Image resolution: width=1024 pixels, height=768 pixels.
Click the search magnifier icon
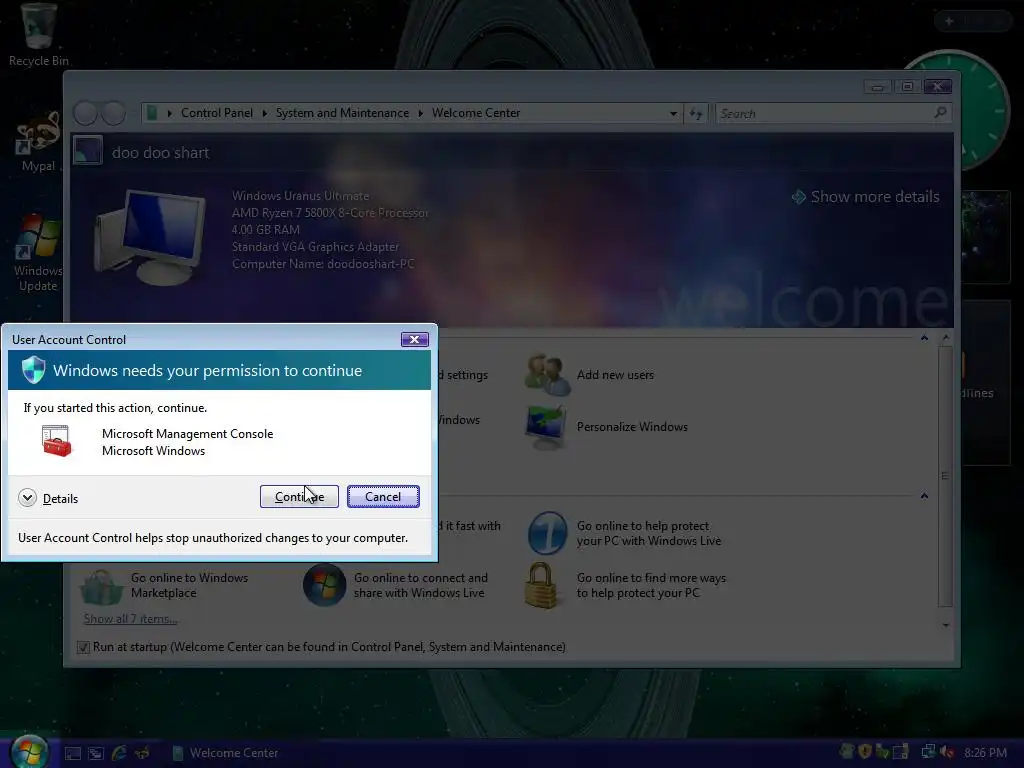click(940, 113)
